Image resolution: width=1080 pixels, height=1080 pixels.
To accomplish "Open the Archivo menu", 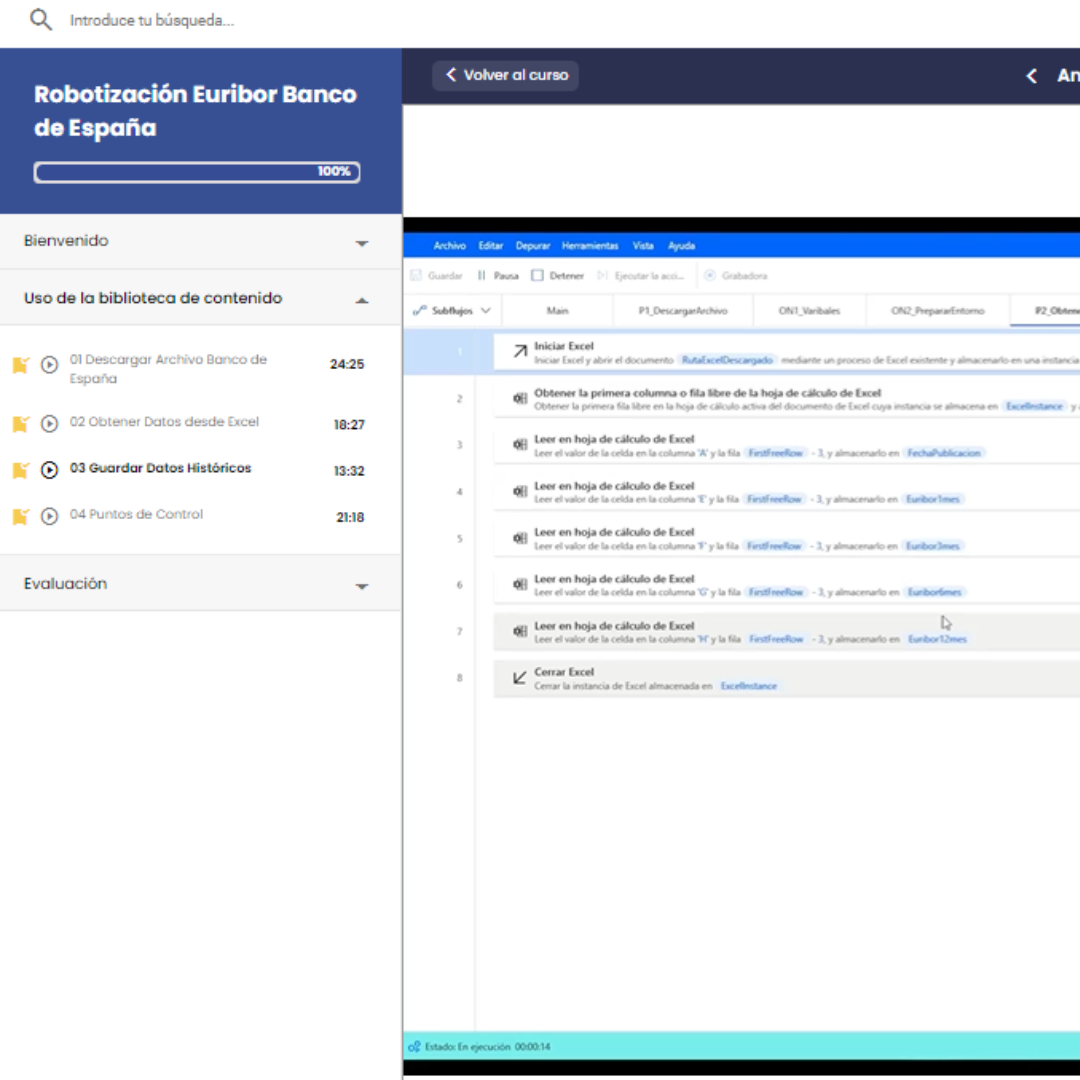I will [x=449, y=246].
